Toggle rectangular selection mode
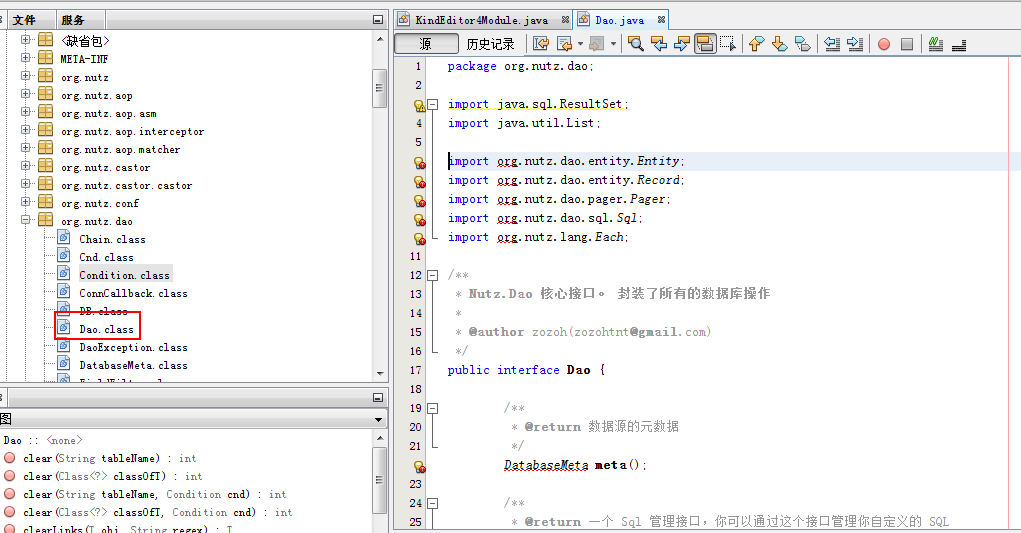 [727, 44]
